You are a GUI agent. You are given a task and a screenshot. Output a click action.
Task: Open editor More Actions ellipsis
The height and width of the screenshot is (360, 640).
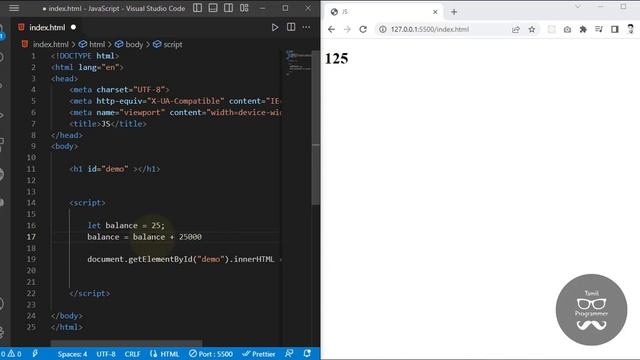(306, 27)
